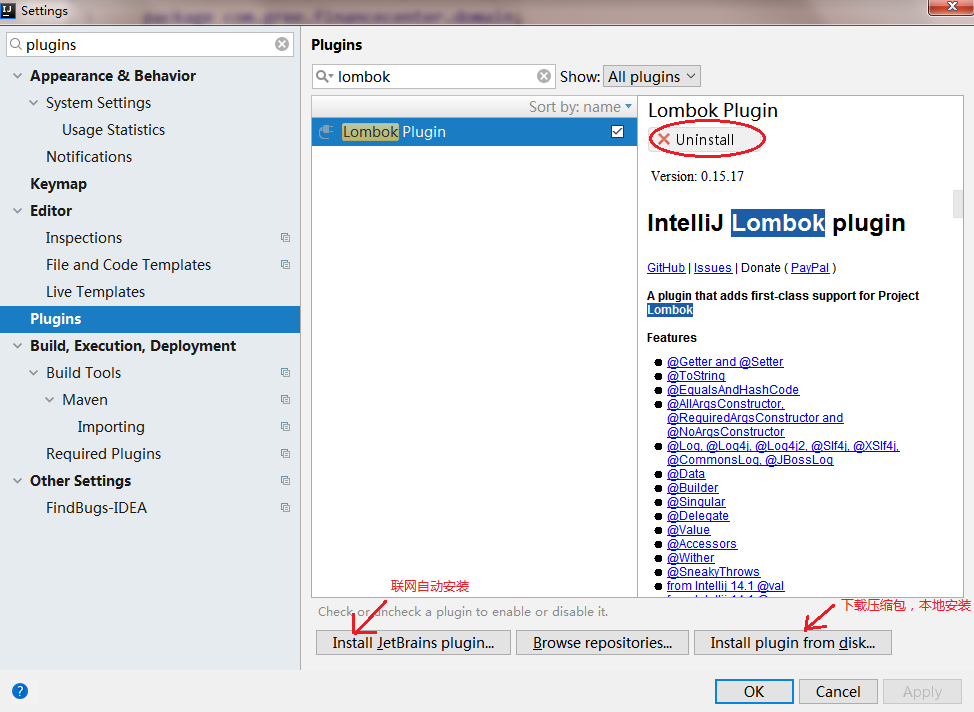The width and height of the screenshot is (974, 712).
Task: Select the Plugins settings page
Action: pos(150,319)
